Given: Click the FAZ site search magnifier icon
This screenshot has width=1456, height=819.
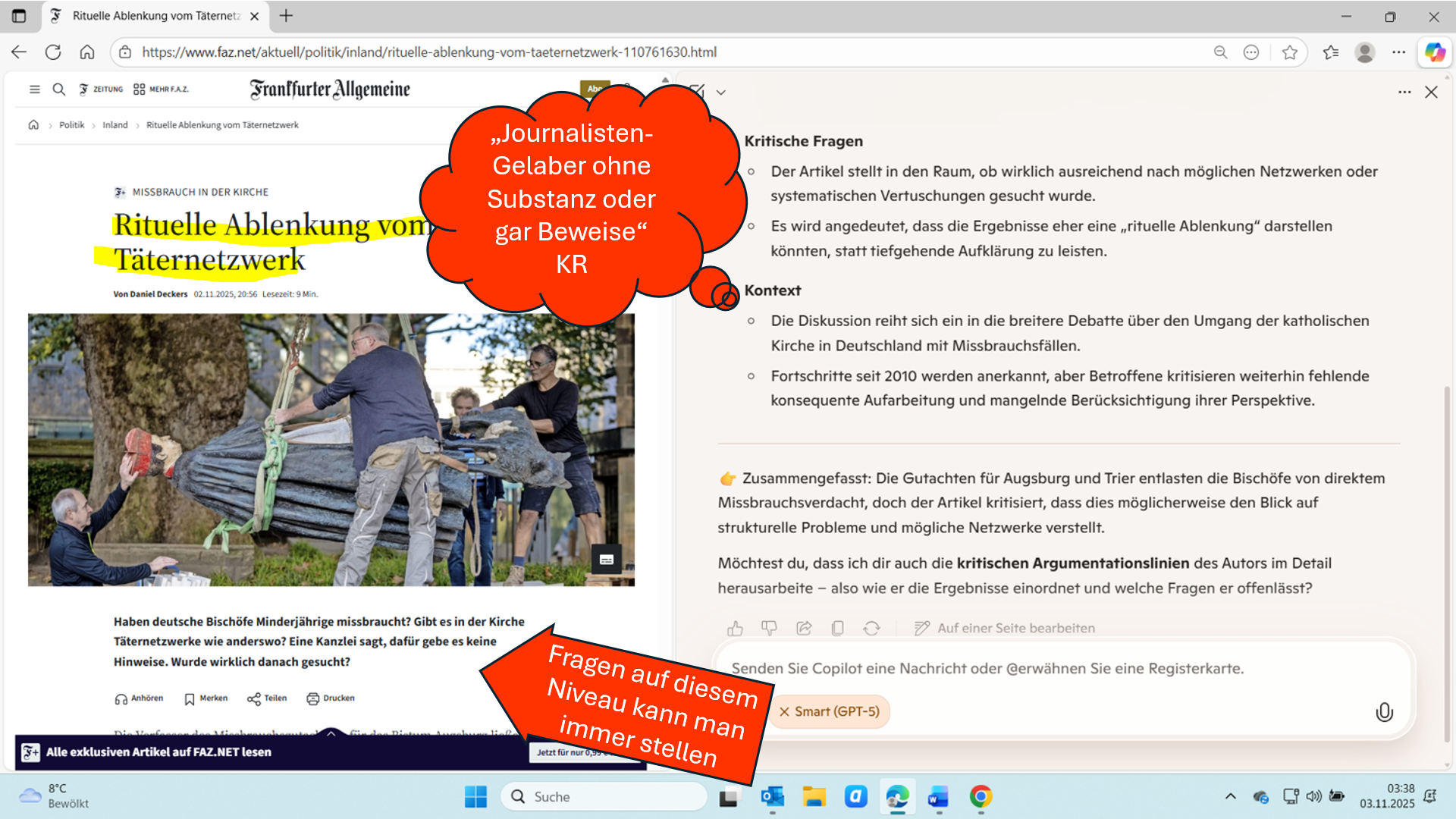Looking at the screenshot, I should click(x=58, y=89).
